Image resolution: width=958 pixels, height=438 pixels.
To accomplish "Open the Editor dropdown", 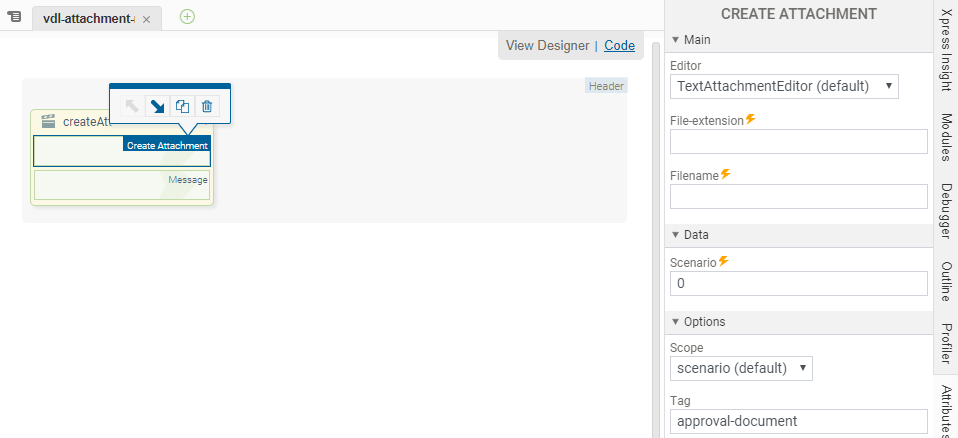I will pos(784,86).
